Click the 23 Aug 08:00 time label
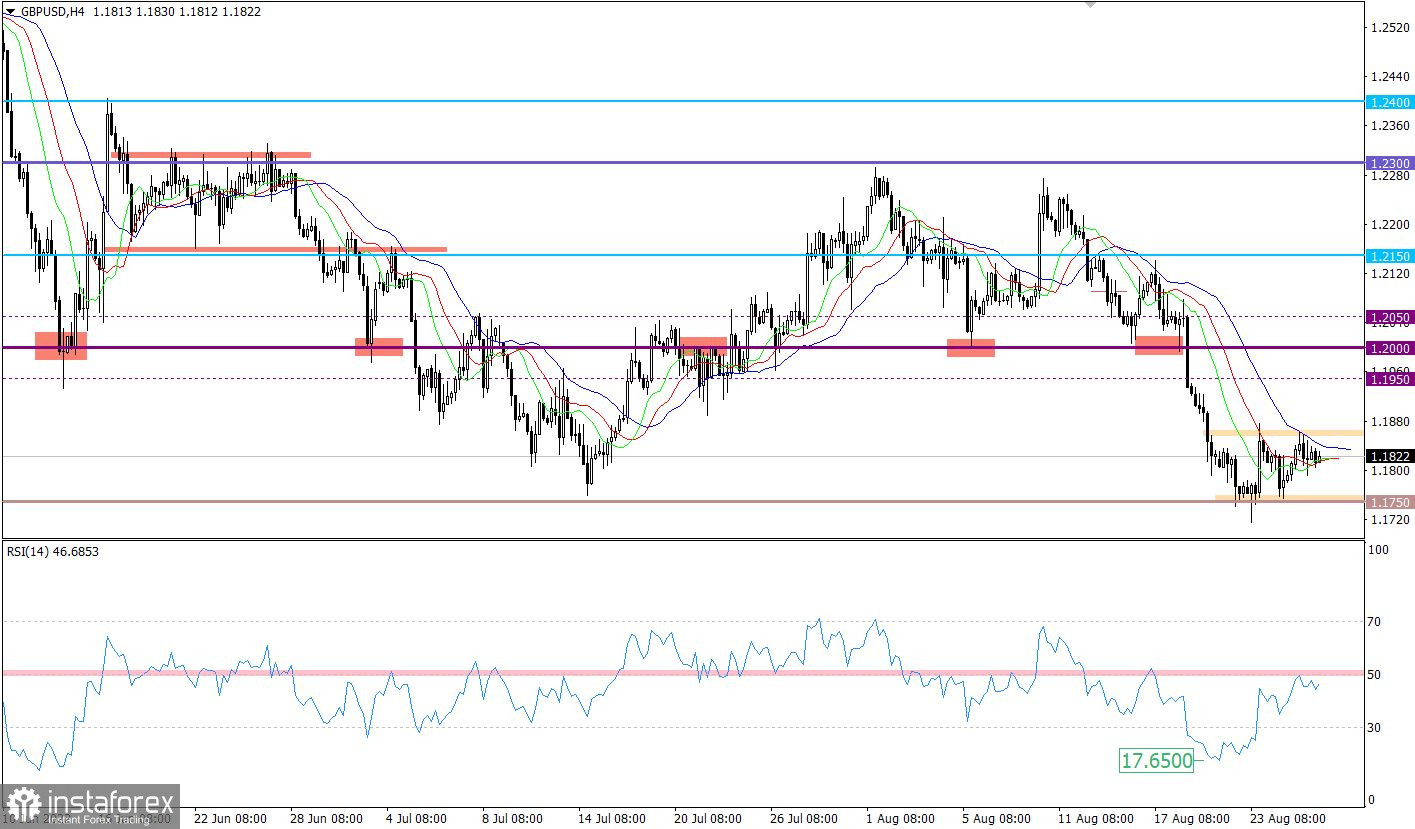The height and width of the screenshot is (829, 1415). click(1287, 818)
